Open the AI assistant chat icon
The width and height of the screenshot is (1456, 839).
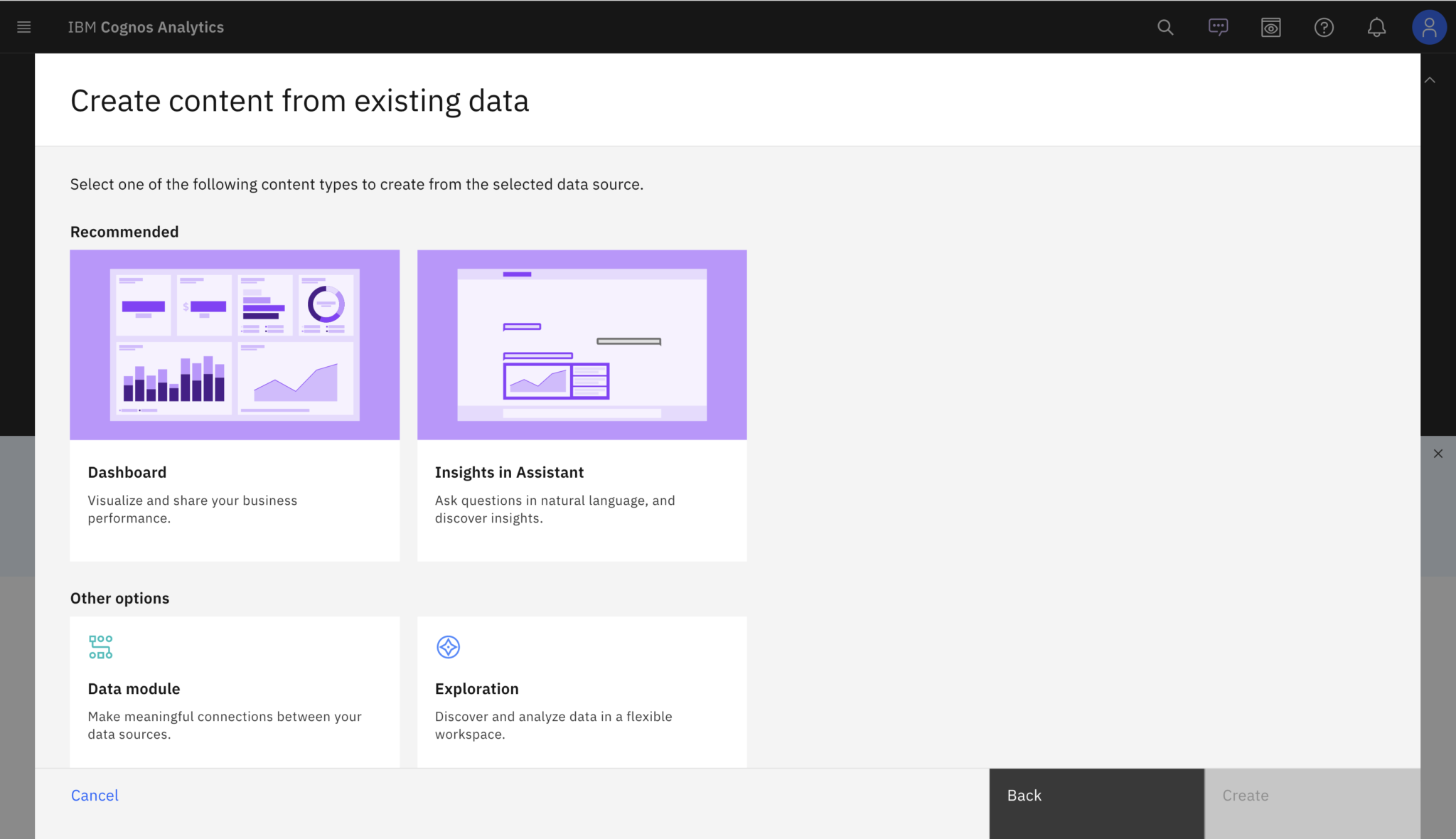1218,27
